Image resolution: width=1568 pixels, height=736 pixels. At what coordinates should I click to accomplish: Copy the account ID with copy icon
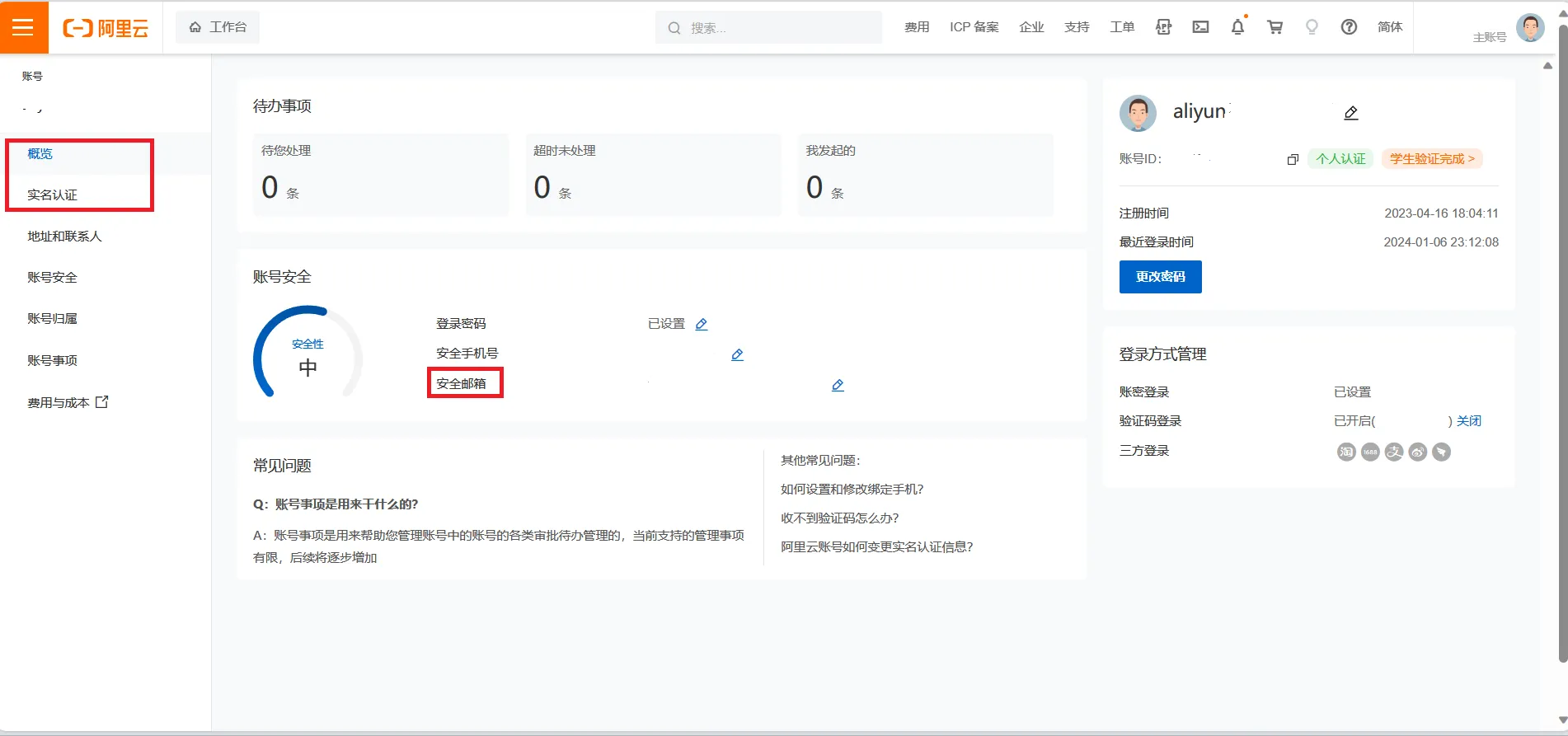click(x=1293, y=160)
